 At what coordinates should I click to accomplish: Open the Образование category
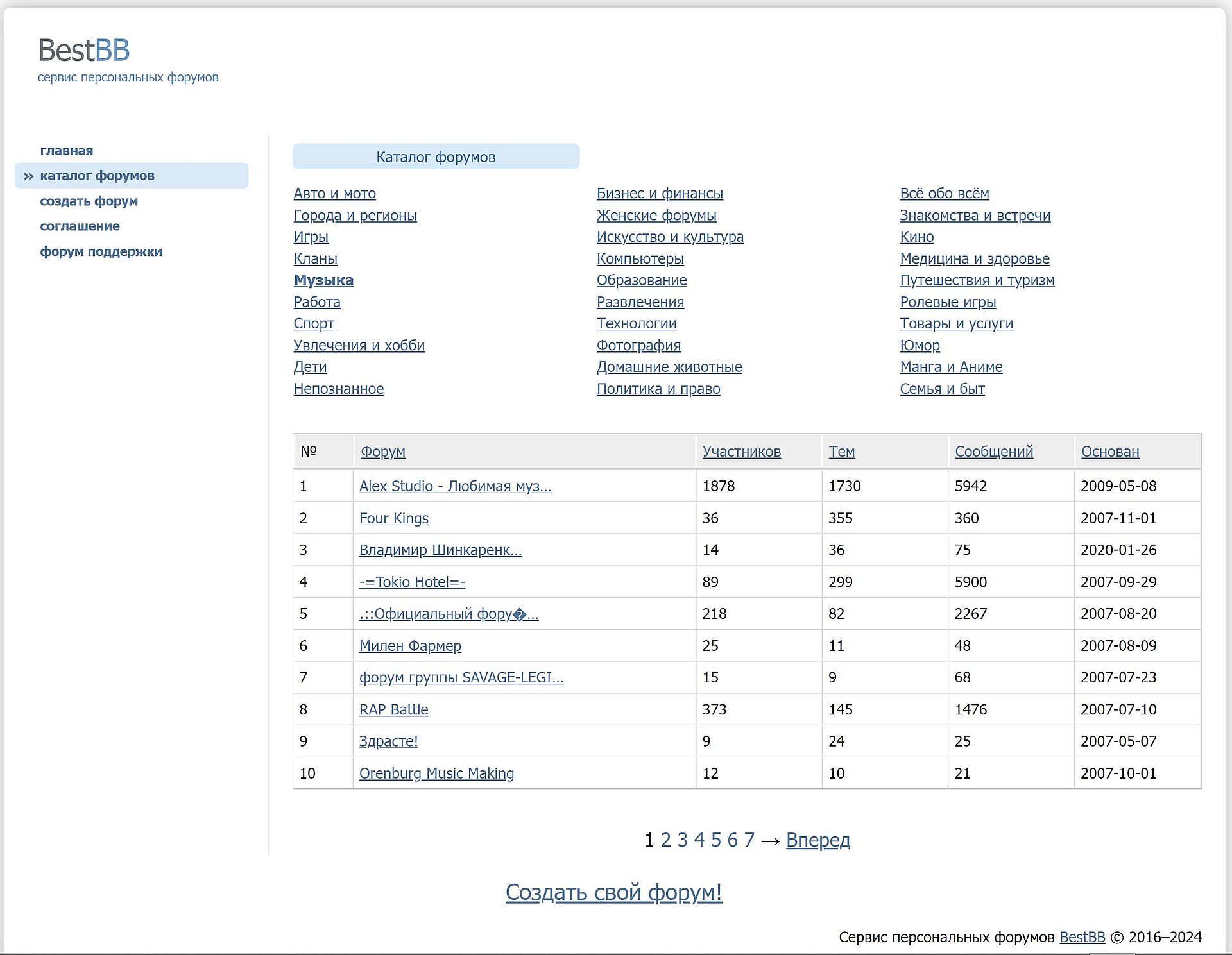642,280
